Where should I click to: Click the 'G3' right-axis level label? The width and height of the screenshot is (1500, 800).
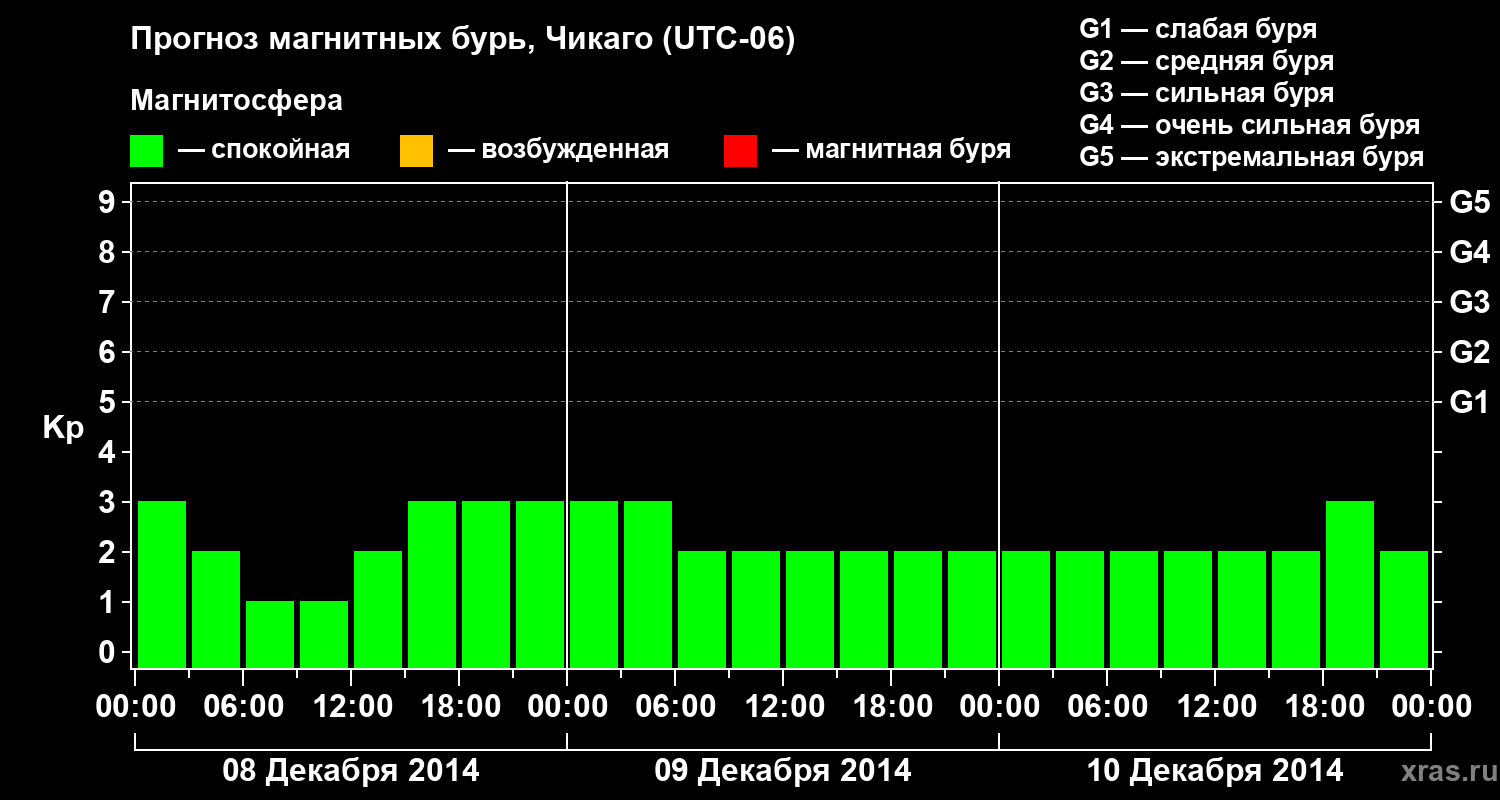[1469, 302]
